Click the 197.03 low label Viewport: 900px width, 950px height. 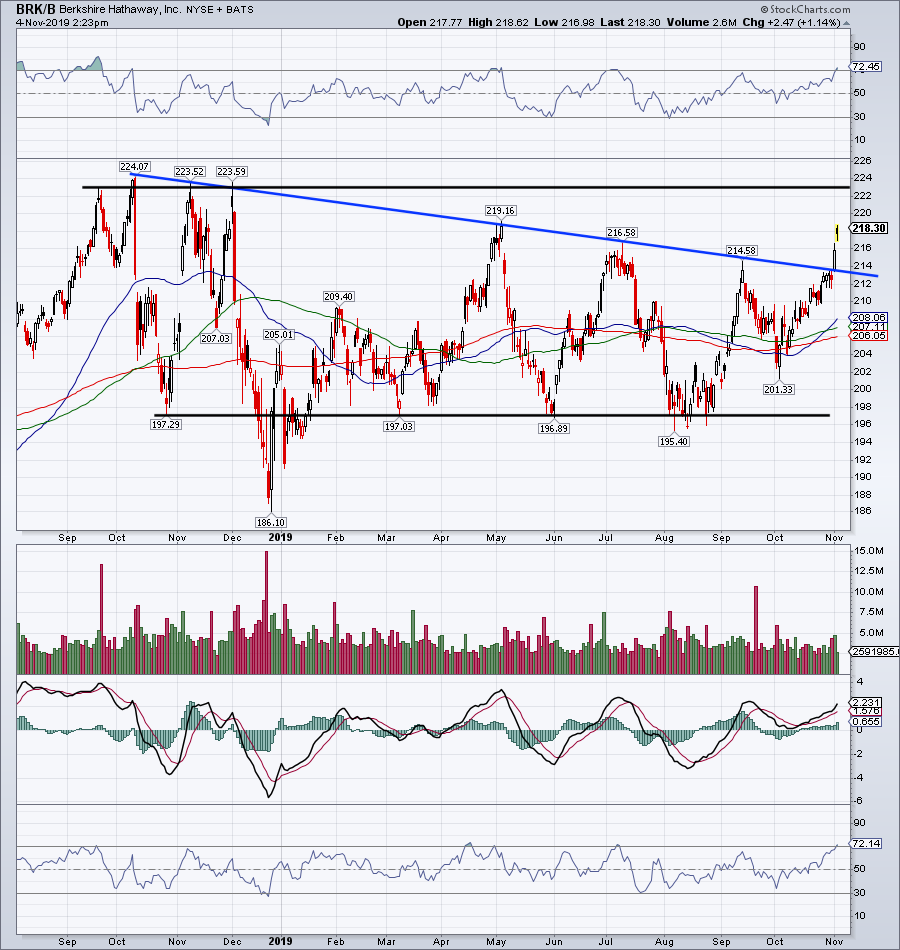398,427
